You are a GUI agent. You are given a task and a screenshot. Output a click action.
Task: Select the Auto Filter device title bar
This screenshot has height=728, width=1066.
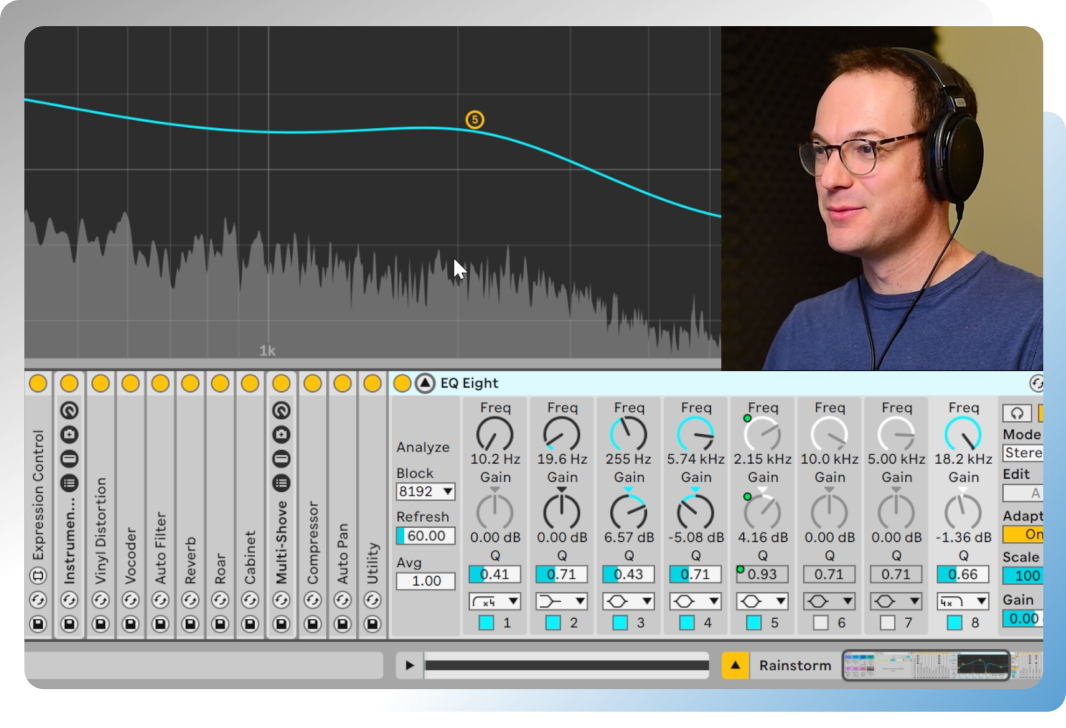(x=160, y=520)
